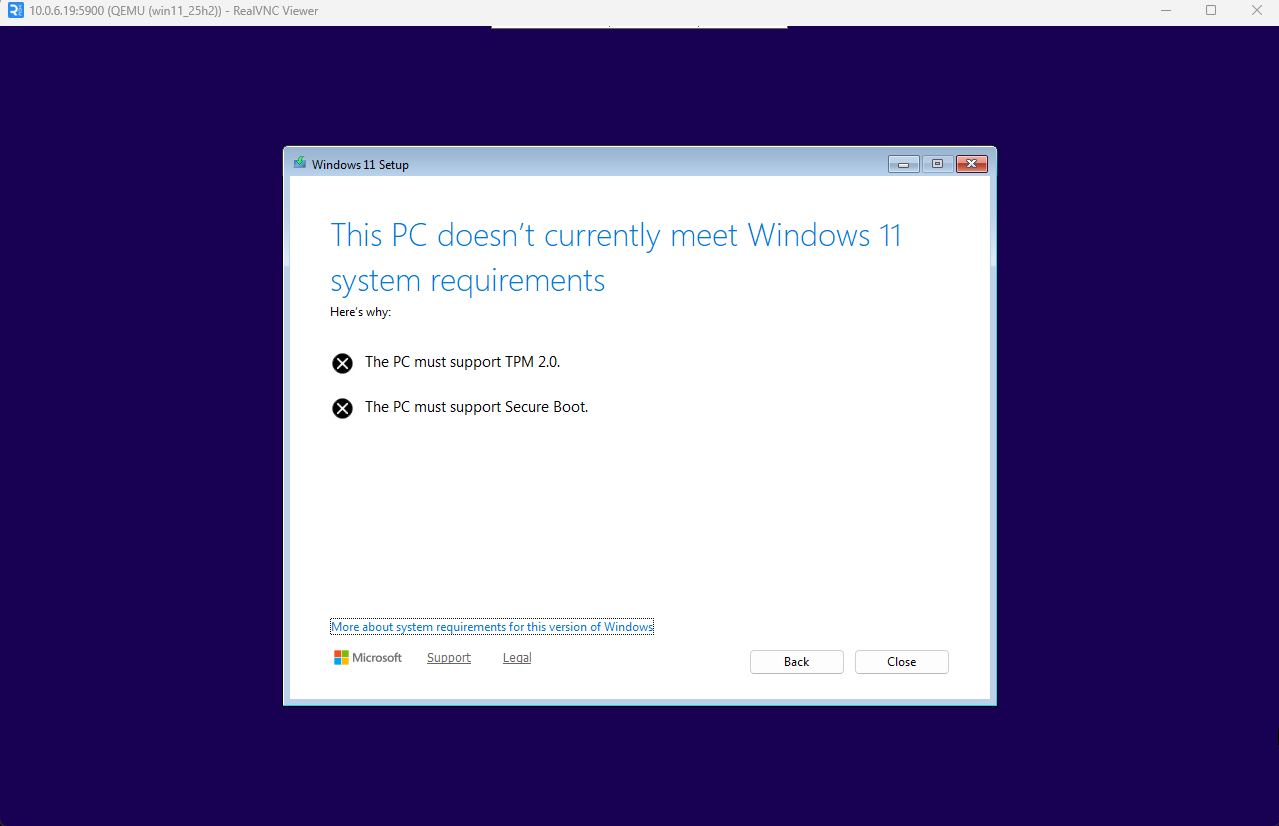Click the Windows 11 Setup window icon

point(300,163)
